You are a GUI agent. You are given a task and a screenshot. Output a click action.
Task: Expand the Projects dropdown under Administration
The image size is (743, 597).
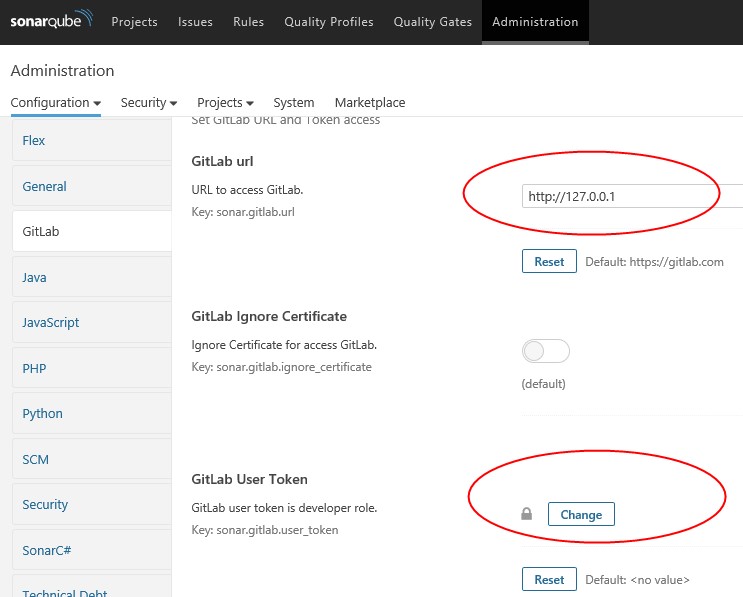pos(225,103)
